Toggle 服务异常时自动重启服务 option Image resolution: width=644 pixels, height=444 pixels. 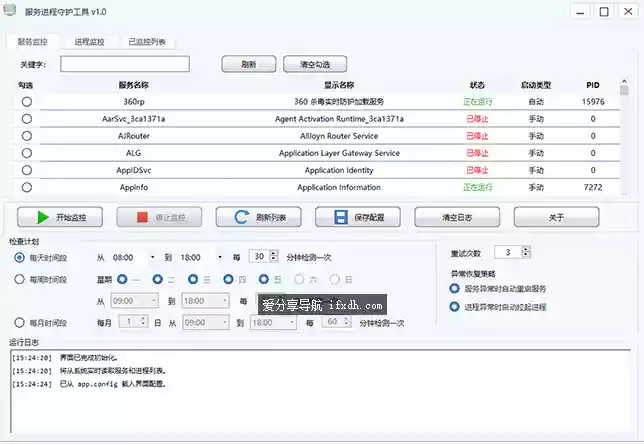tap(454, 288)
